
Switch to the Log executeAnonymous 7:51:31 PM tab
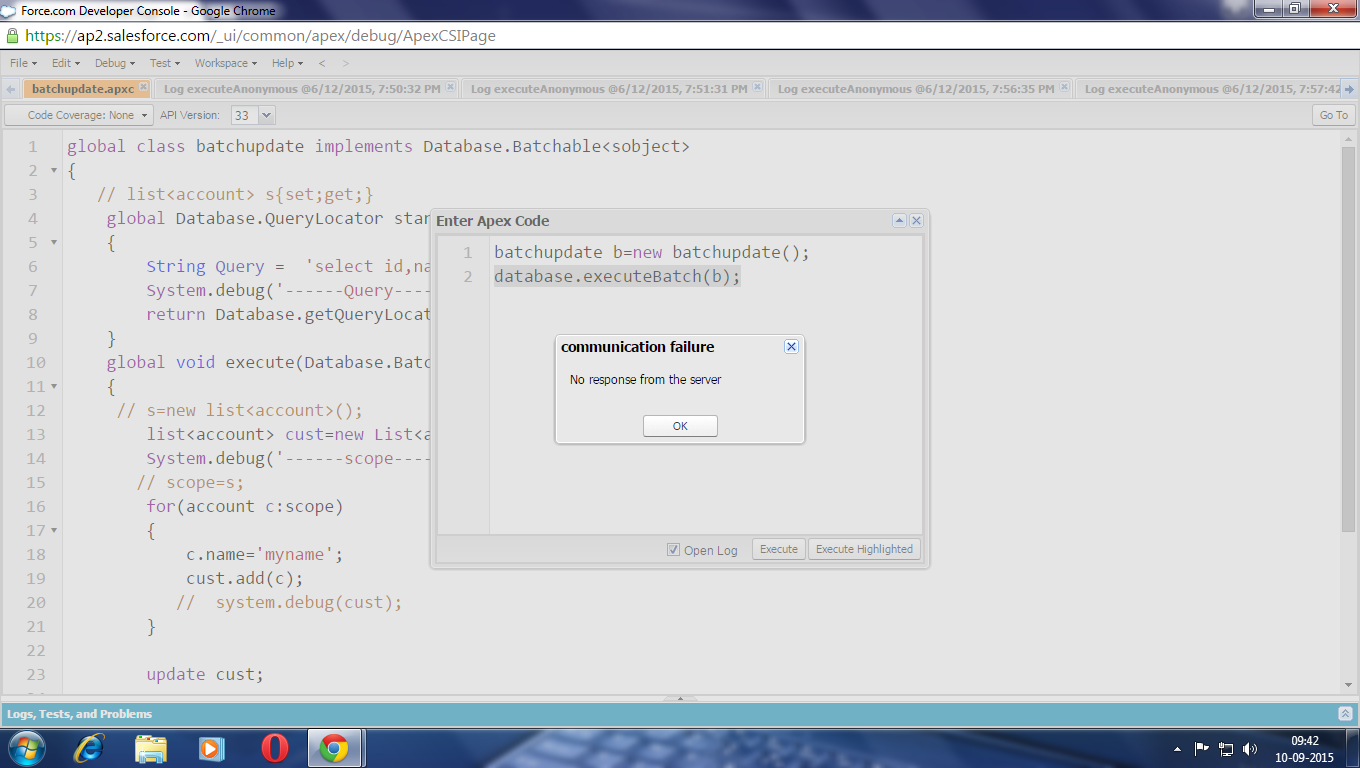(608, 89)
